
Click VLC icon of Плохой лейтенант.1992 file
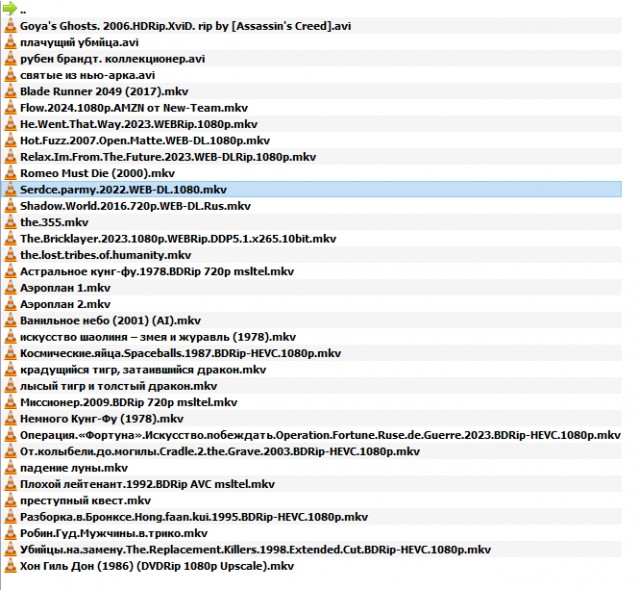10,484
